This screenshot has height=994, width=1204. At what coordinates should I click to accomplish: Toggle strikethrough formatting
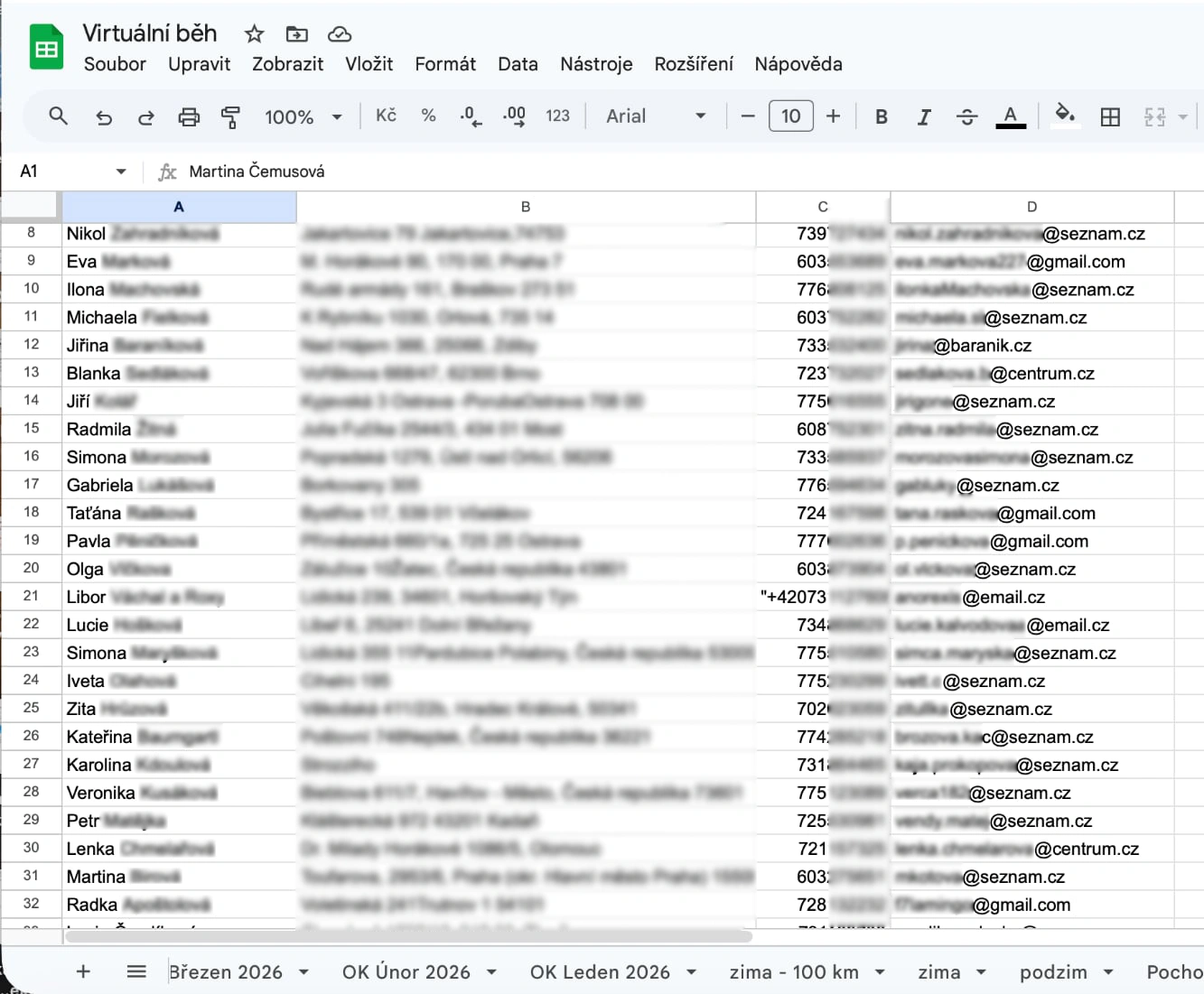(966, 116)
